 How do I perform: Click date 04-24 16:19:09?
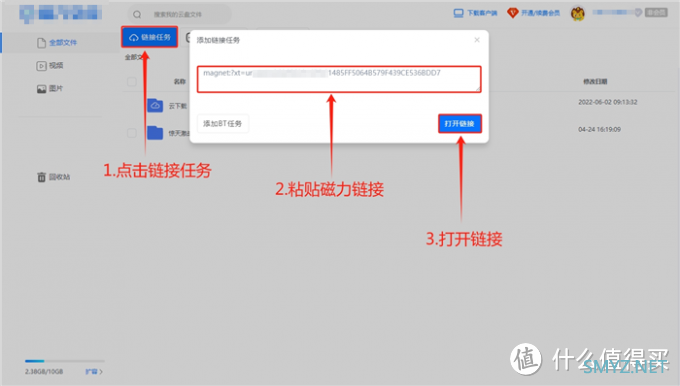click(599, 129)
